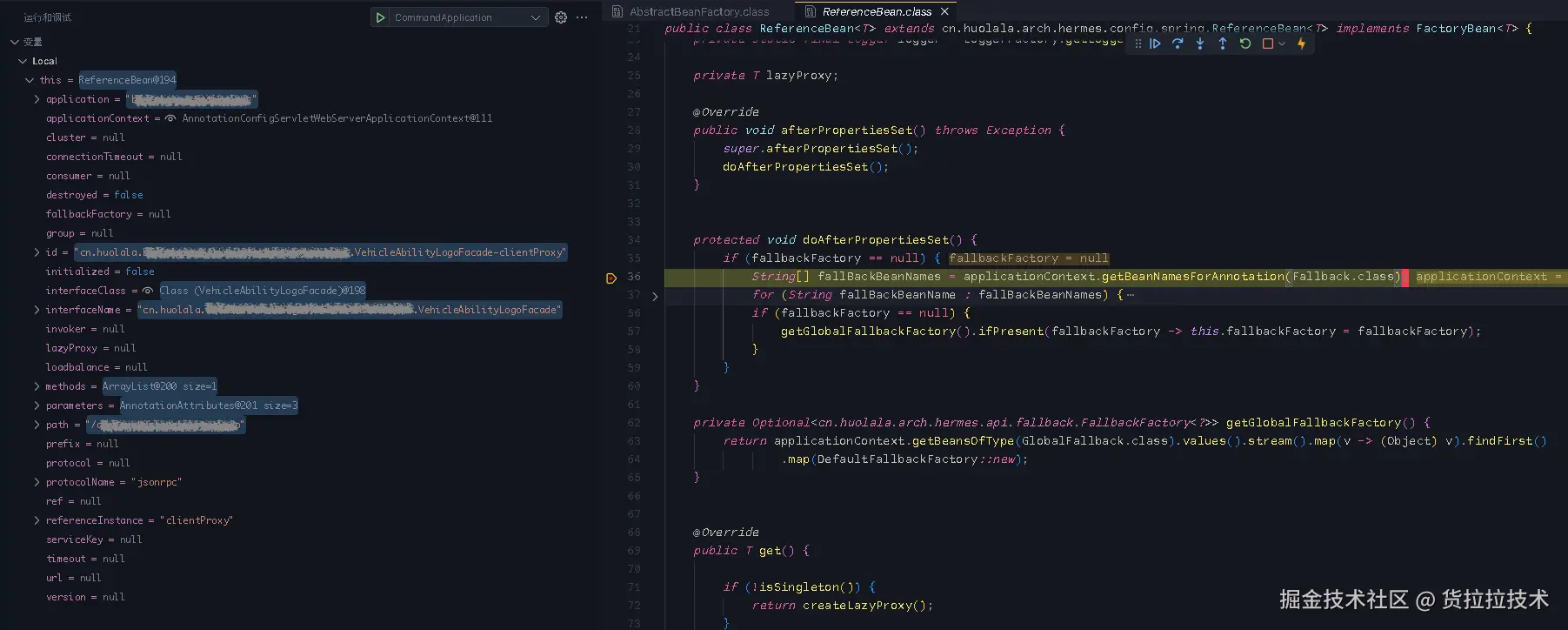Viewport: 1568px width, 630px height.
Task: Collapse the Local scope
Action: 23,61
